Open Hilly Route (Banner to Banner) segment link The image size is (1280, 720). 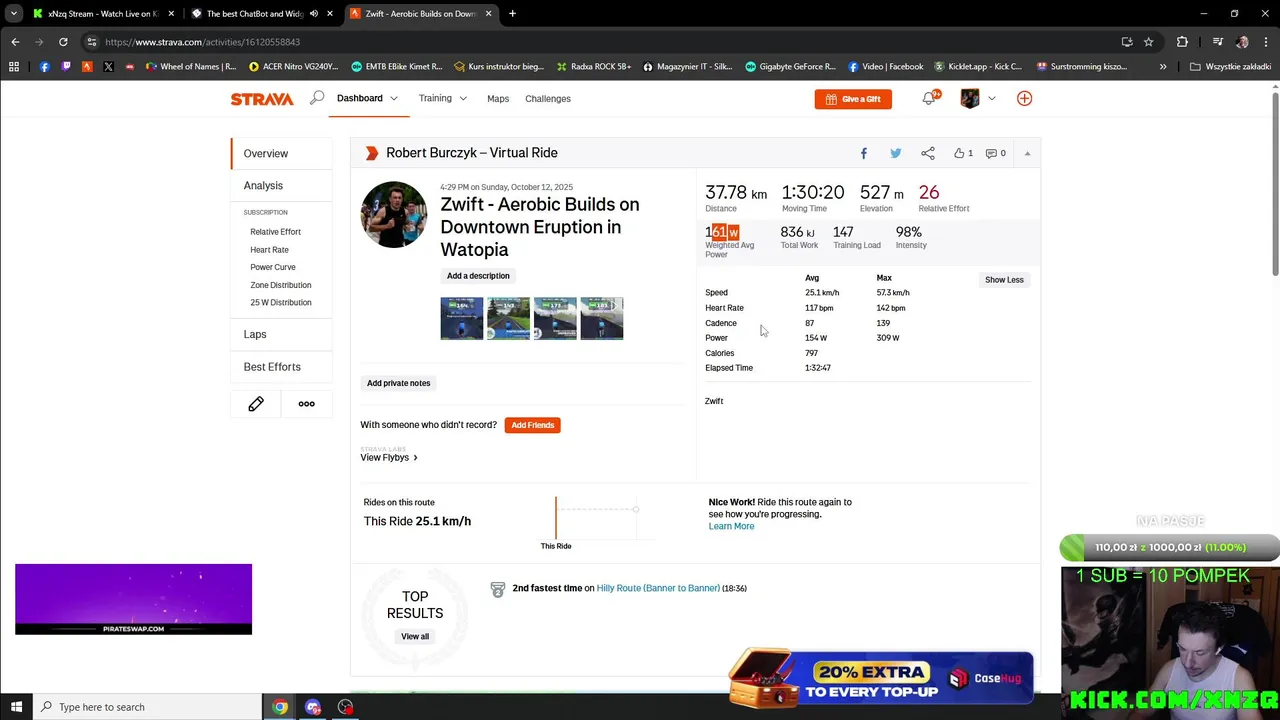point(658,588)
